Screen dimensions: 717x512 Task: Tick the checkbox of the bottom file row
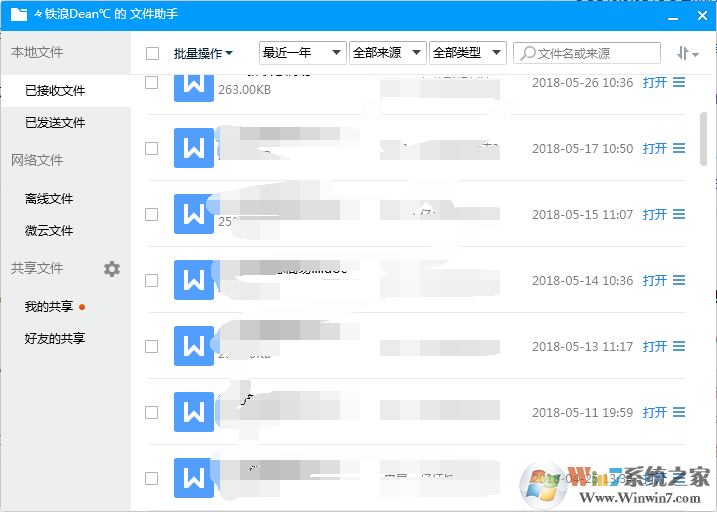coord(151,478)
